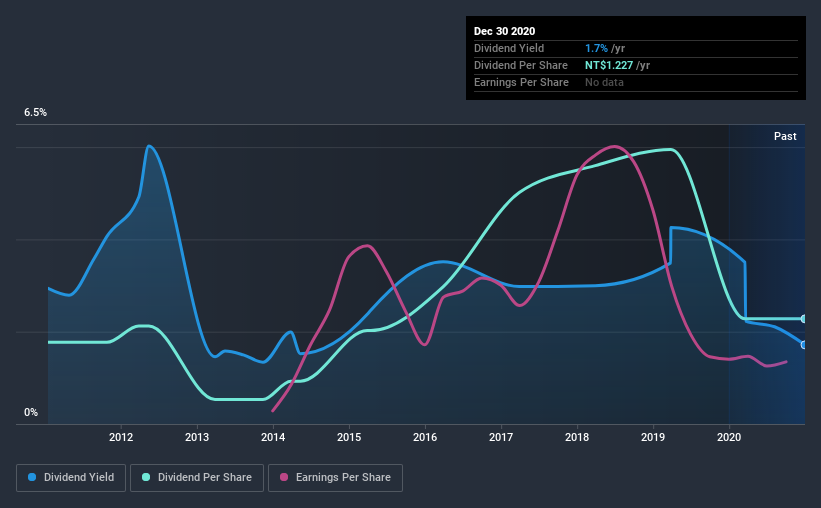Click the 2013 x-axis label
This screenshot has height=508, width=821.
point(197,437)
